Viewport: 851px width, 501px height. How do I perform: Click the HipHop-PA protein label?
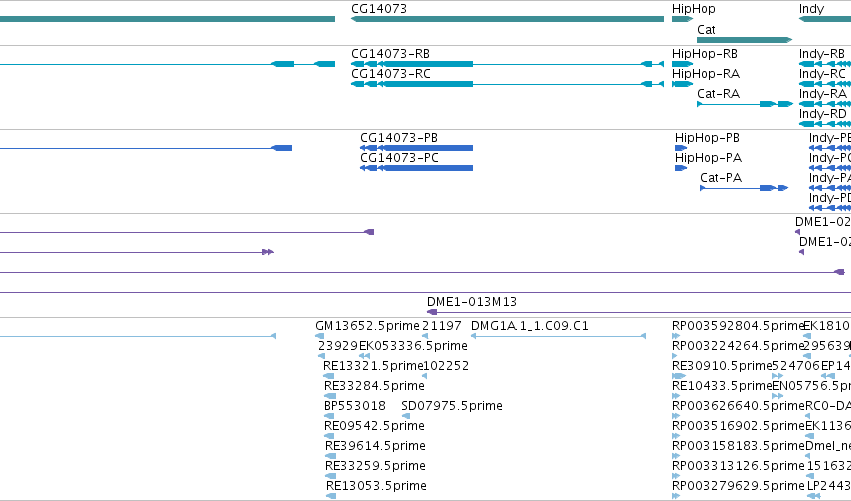(x=708, y=158)
